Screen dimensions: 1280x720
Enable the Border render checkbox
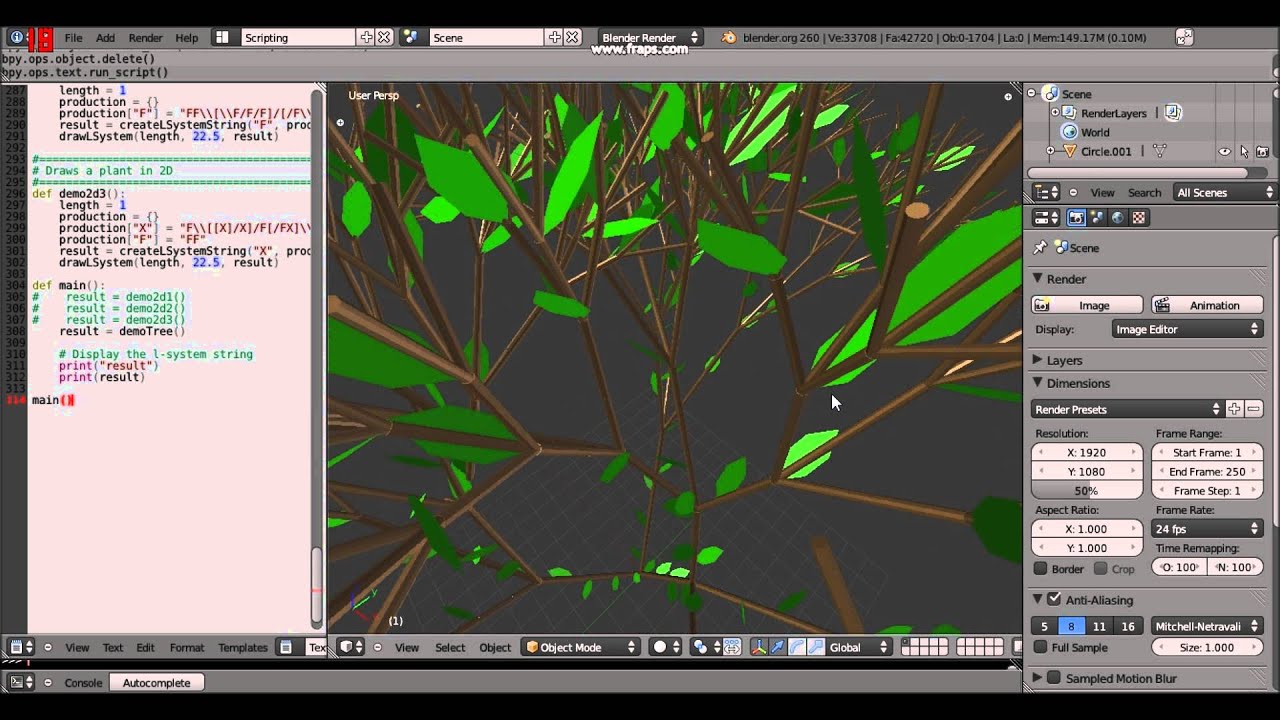click(1040, 568)
